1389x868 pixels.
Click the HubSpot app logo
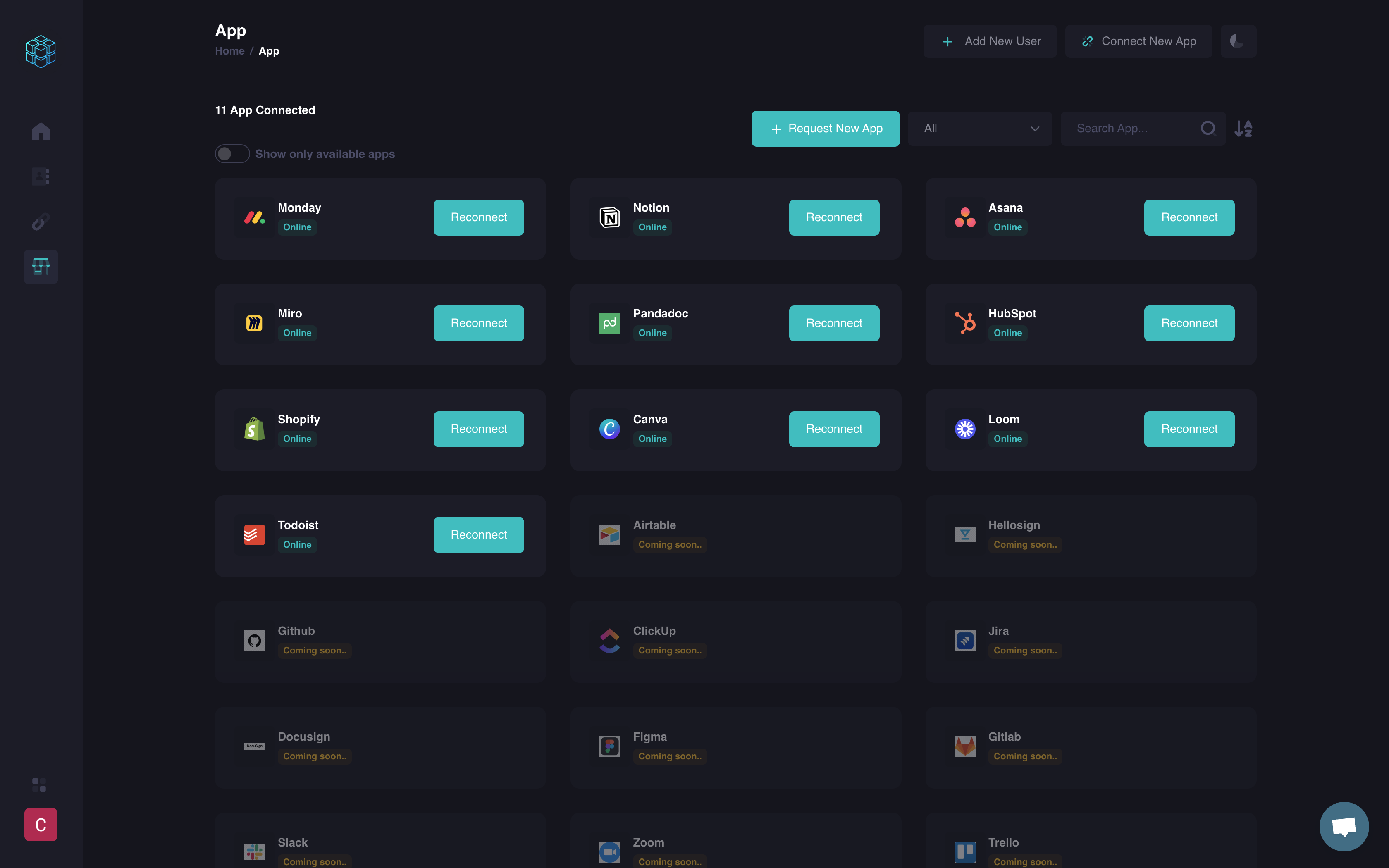click(x=965, y=323)
